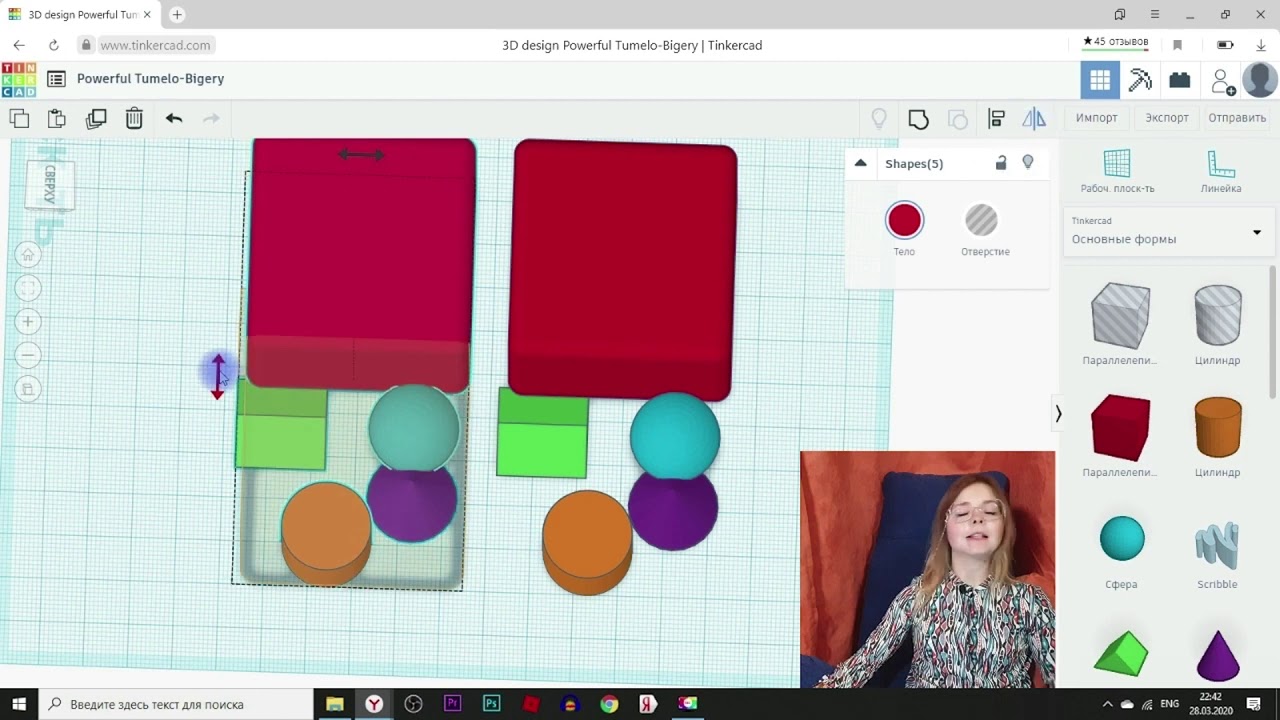Reload the browser page
1280x720 pixels.
click(x=53, y=45)
